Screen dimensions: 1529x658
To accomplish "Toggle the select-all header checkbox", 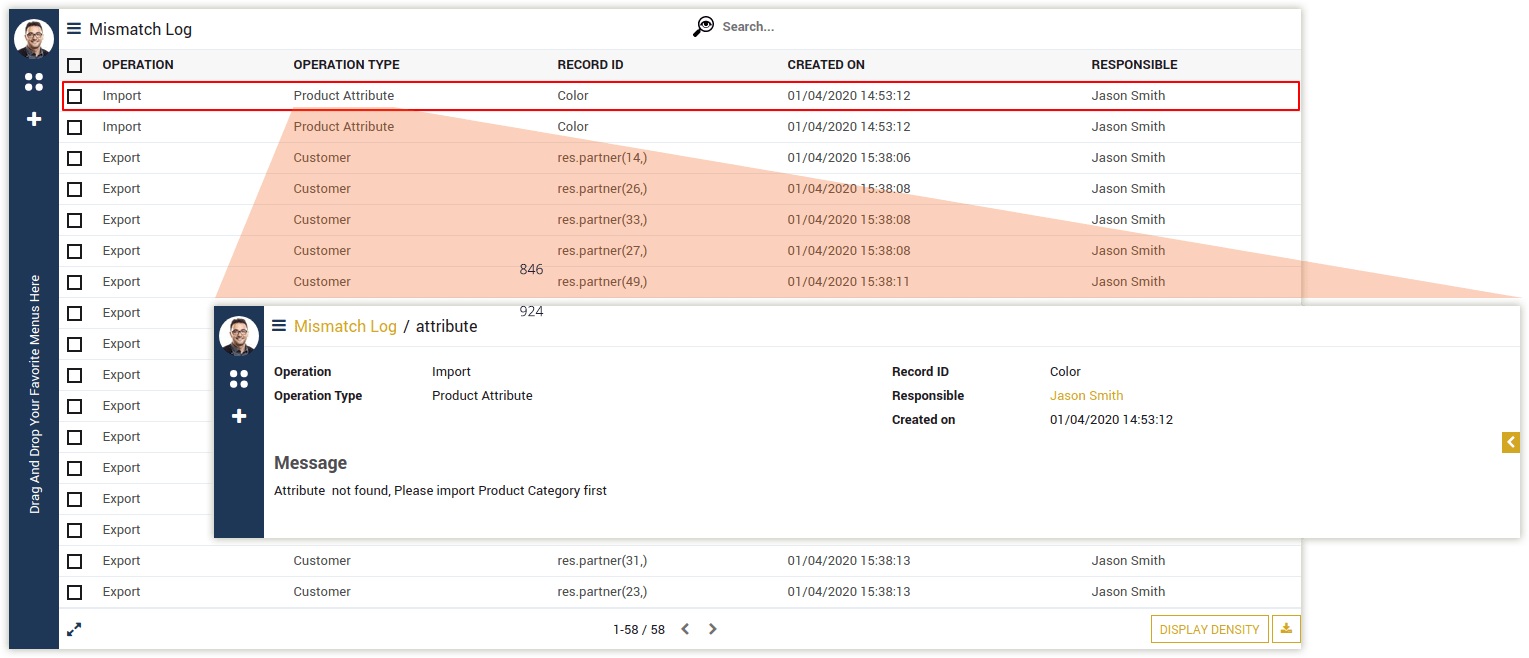I will click(75, 65).
